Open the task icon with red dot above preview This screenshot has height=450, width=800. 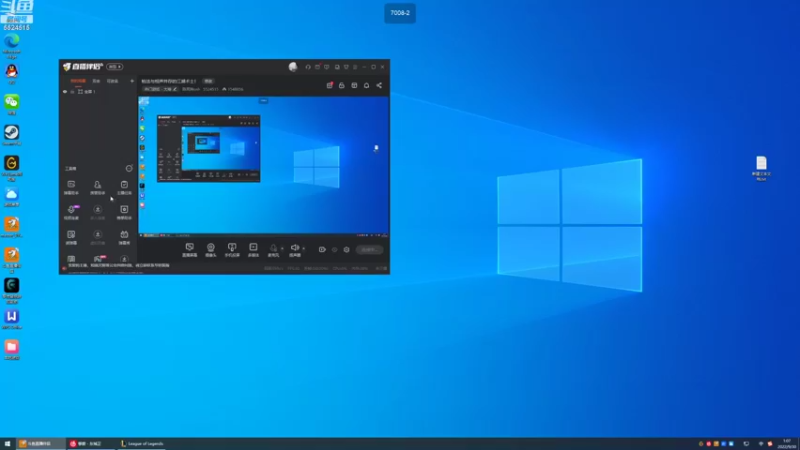(330, 85)
